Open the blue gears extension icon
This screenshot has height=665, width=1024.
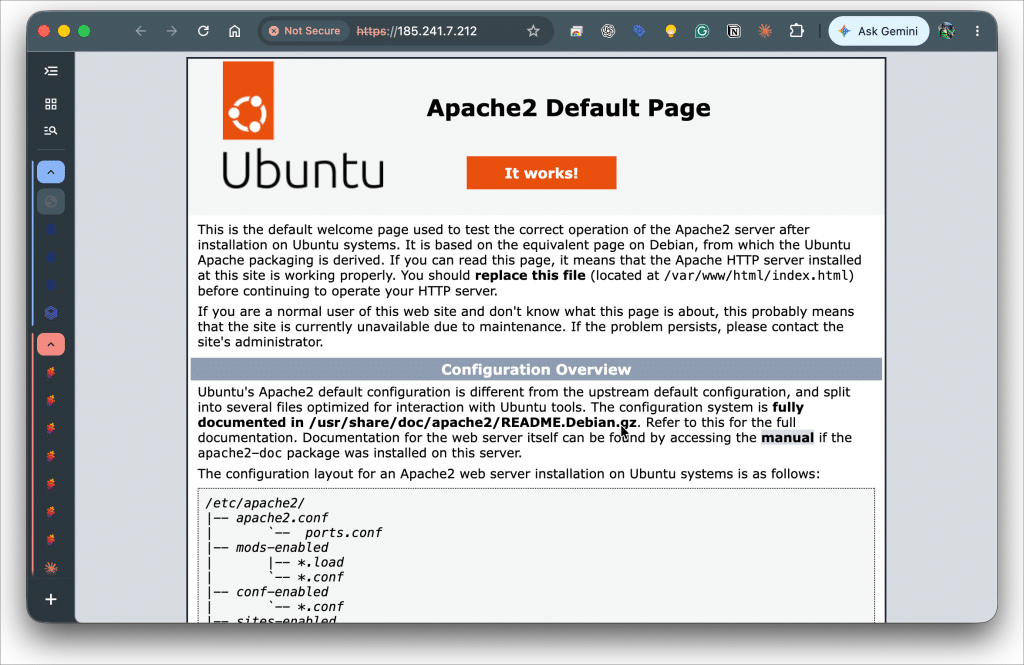[x=639, y=31]
